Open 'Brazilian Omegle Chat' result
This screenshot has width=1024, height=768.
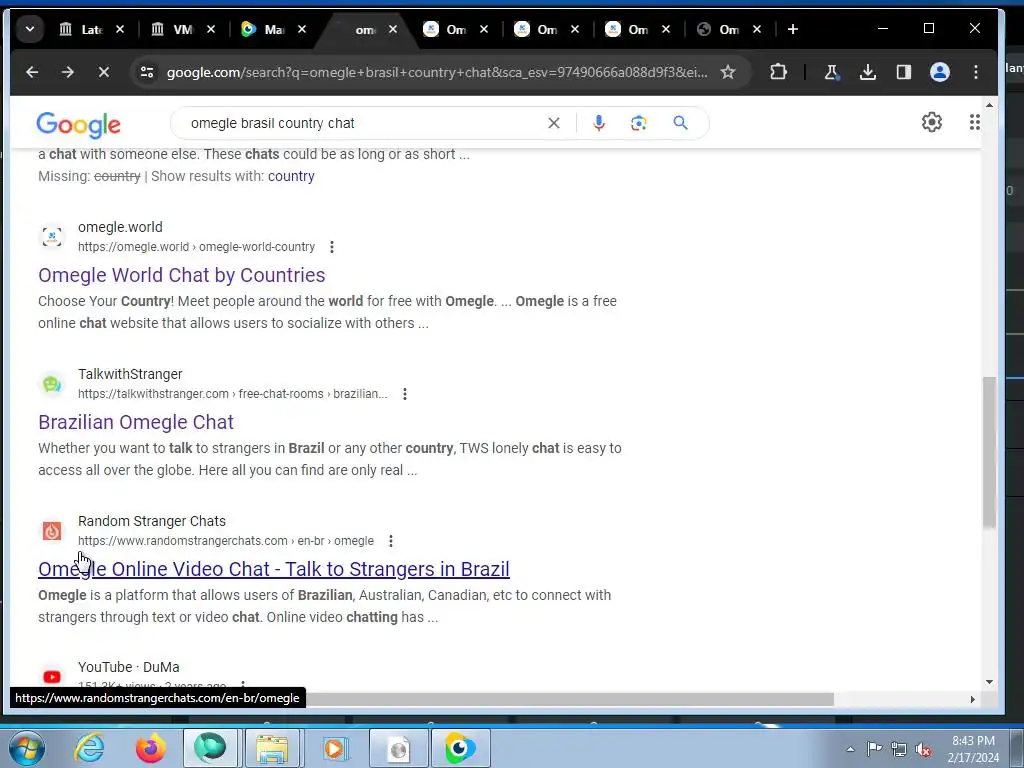click(136, 422)
